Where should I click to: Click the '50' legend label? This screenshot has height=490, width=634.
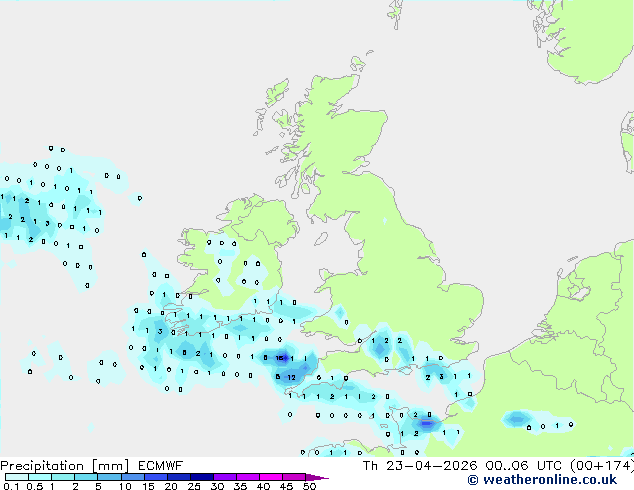pos(309,486)
